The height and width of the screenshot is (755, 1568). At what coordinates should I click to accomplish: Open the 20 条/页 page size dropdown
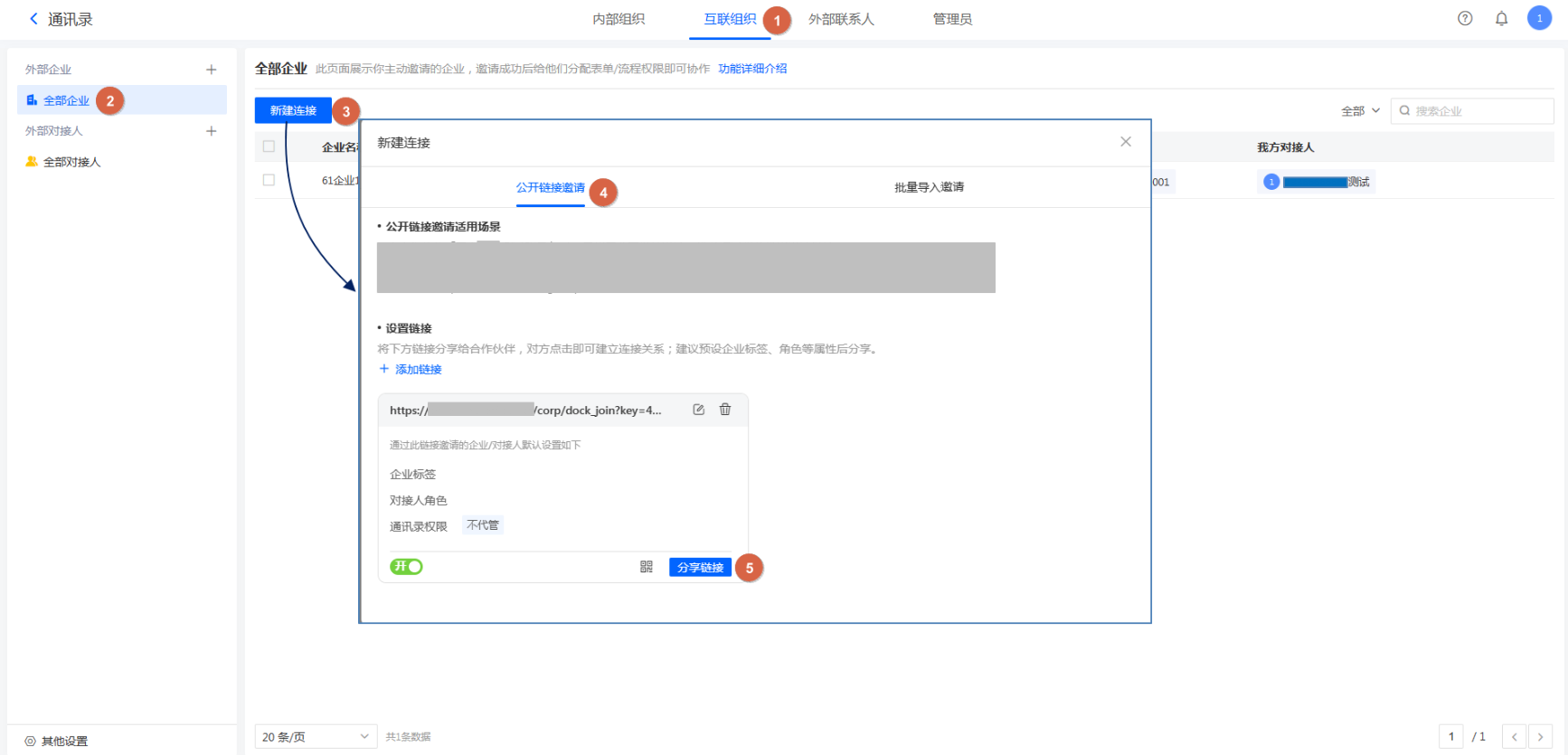pos(315,737)
